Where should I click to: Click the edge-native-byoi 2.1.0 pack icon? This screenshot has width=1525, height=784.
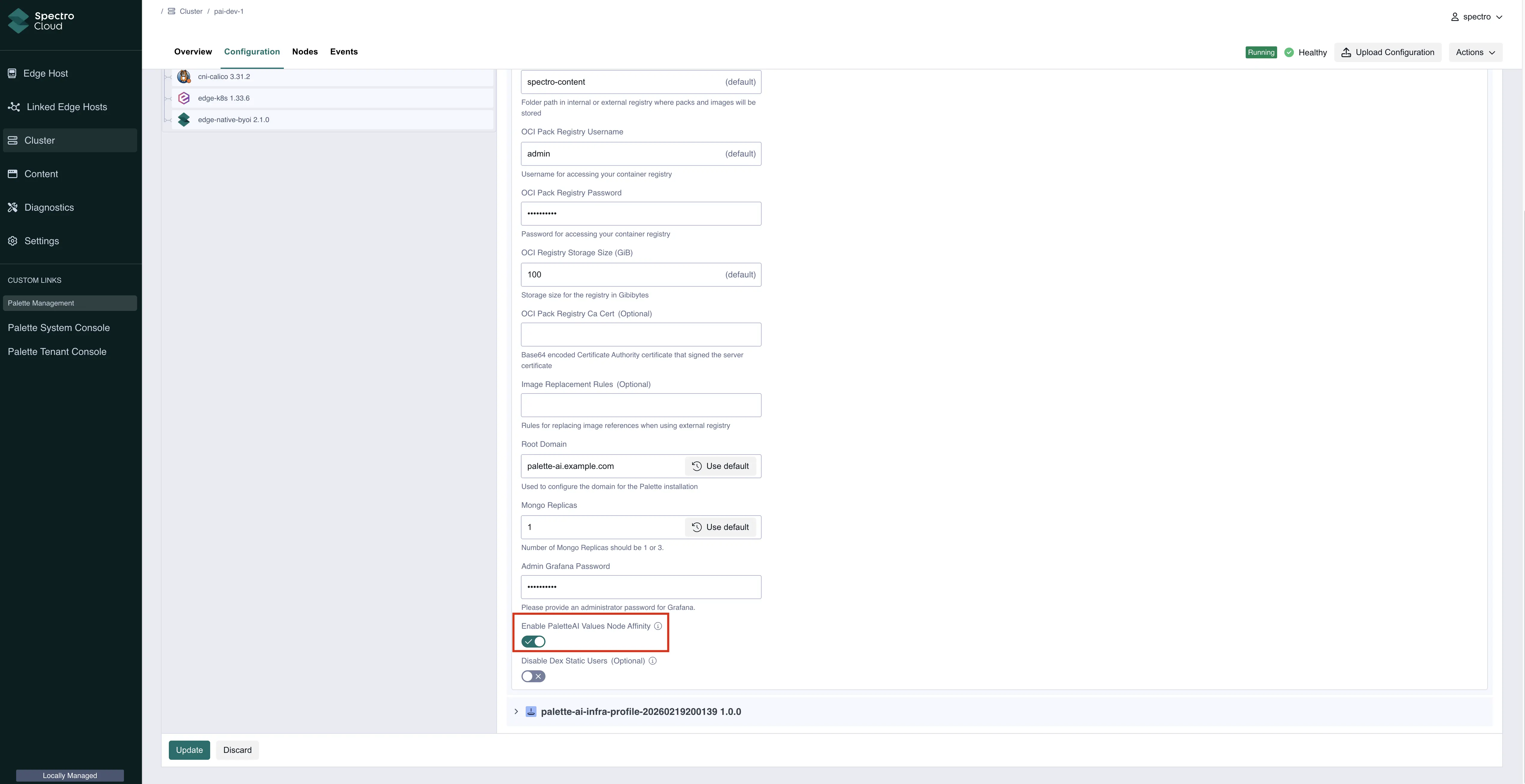184,119
